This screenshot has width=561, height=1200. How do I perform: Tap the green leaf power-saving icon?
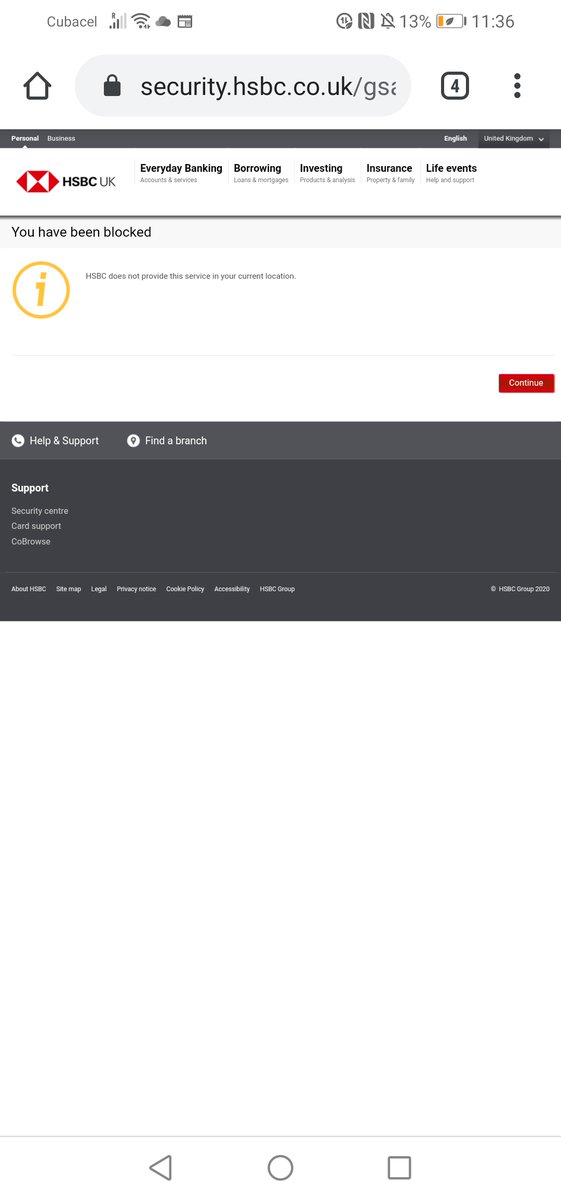[x=451, y=21]
